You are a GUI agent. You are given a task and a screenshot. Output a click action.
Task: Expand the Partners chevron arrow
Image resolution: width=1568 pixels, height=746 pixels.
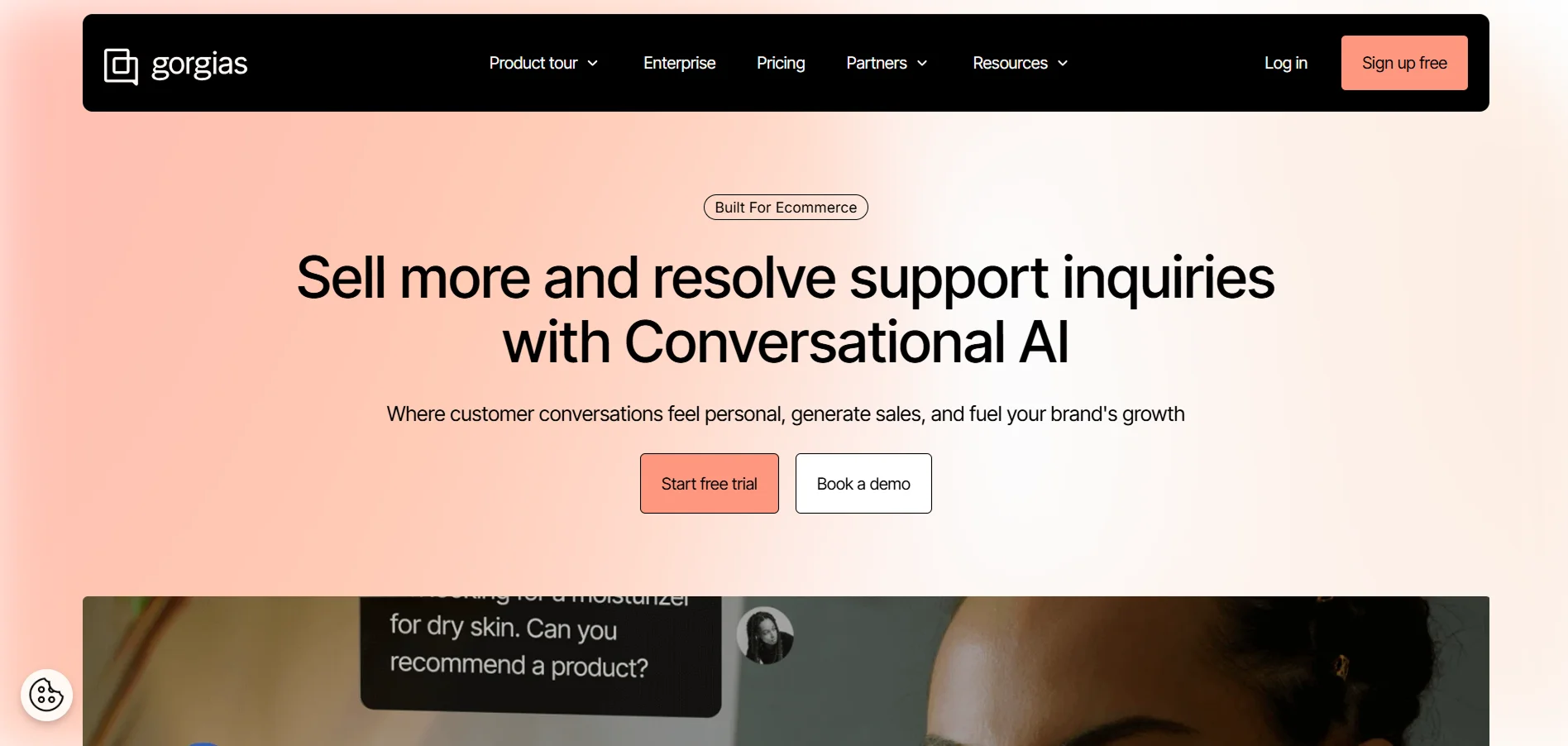922,64
